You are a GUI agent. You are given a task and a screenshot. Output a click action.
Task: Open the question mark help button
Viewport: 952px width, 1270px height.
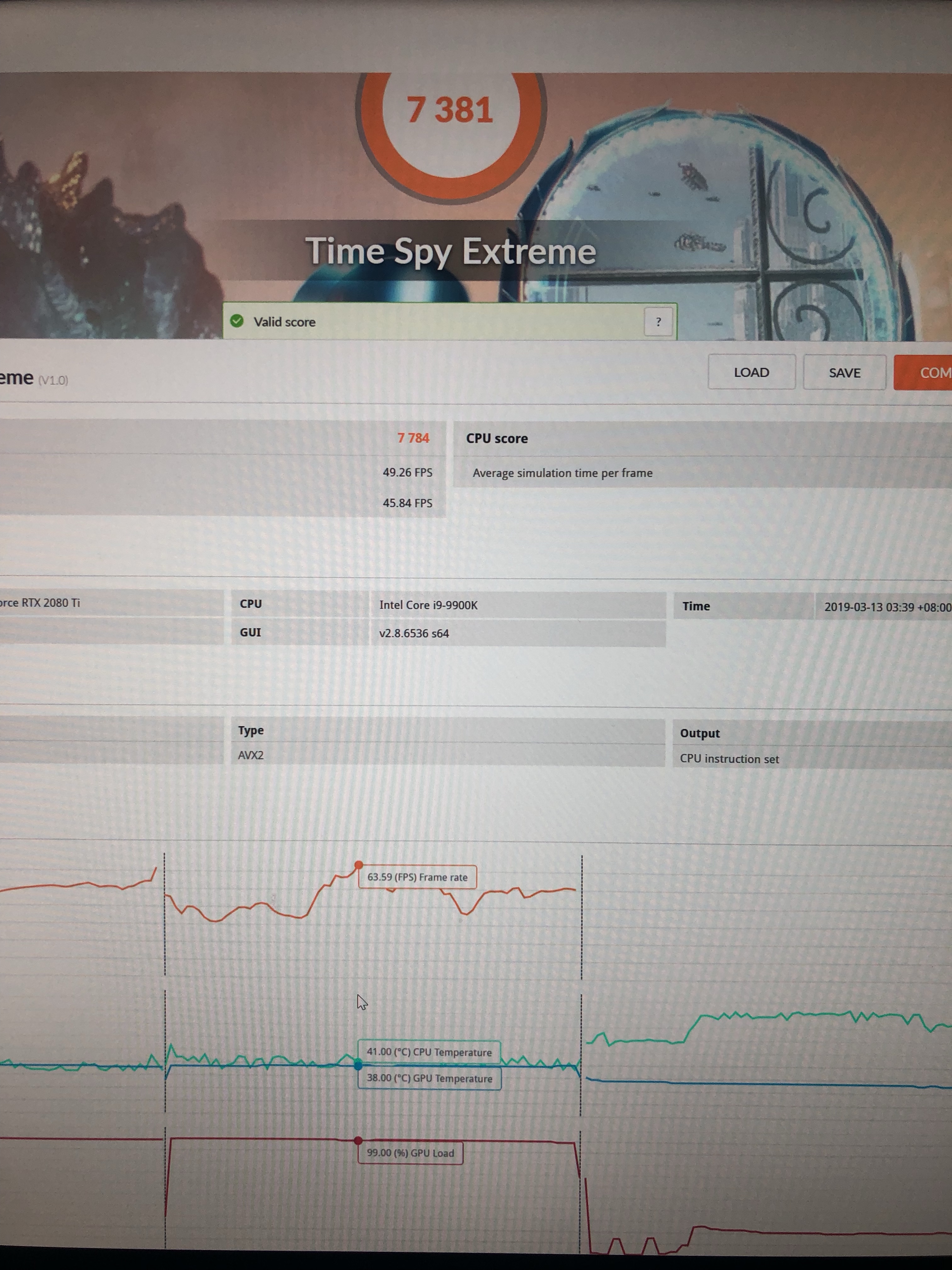[658, 322]
